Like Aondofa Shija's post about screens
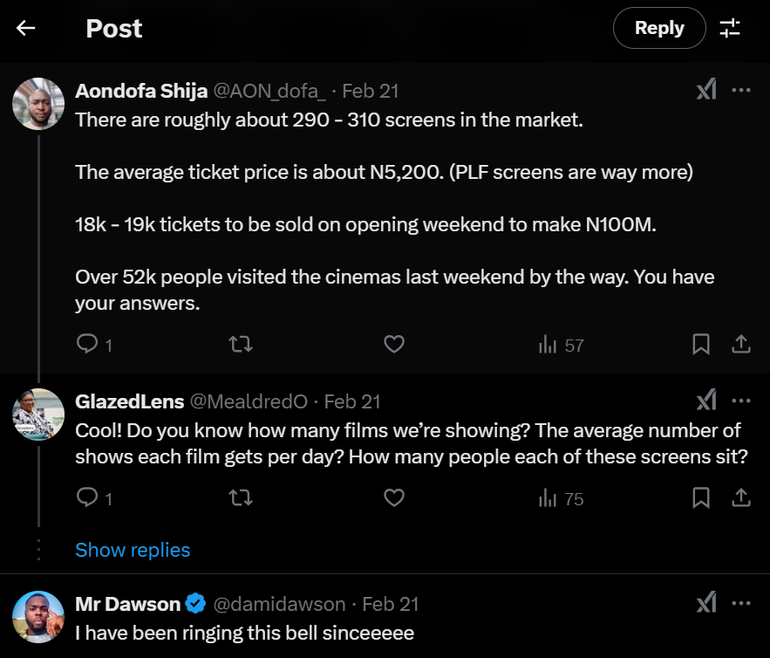 click(x=394, y=344)
